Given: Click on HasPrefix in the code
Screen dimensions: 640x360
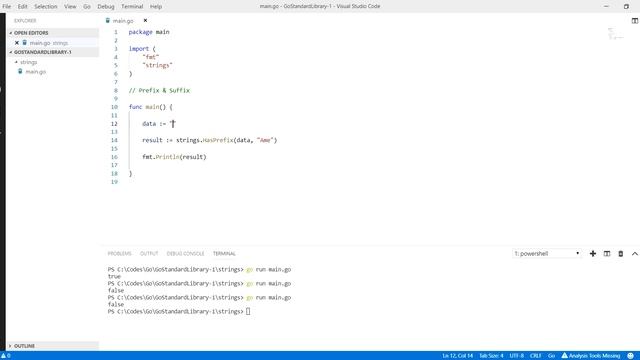Looking at the screenshot, I should click(x=218, y=140).
